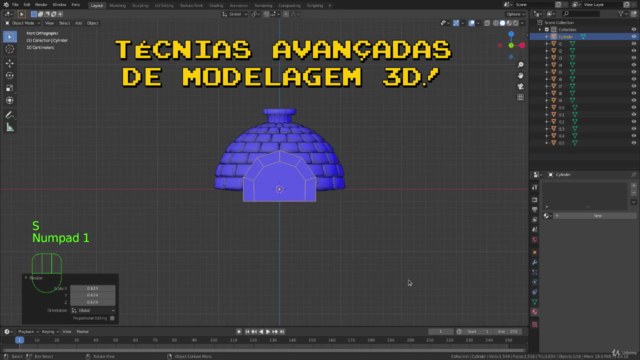640x360 pixels.
Task: Open the Keying dropdown in timeline
Action: coord(50,332)
